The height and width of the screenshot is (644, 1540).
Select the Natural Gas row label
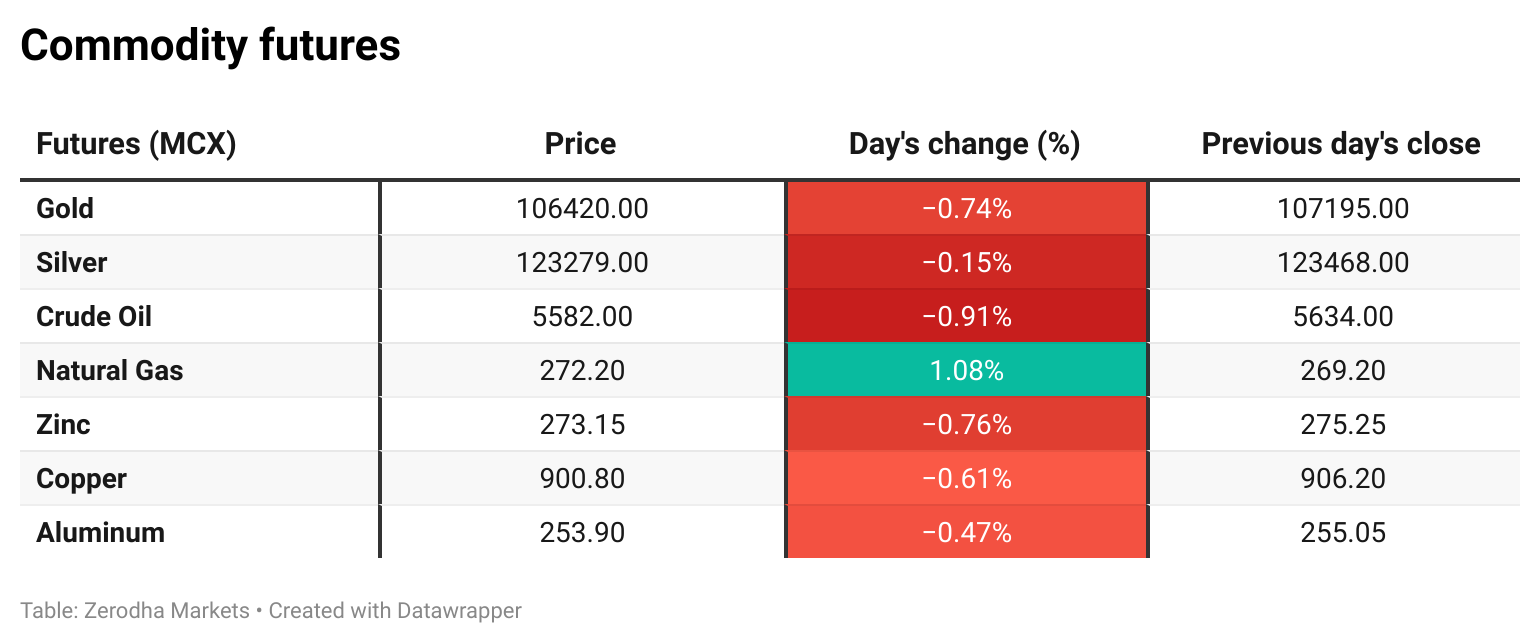coord(110,371)
